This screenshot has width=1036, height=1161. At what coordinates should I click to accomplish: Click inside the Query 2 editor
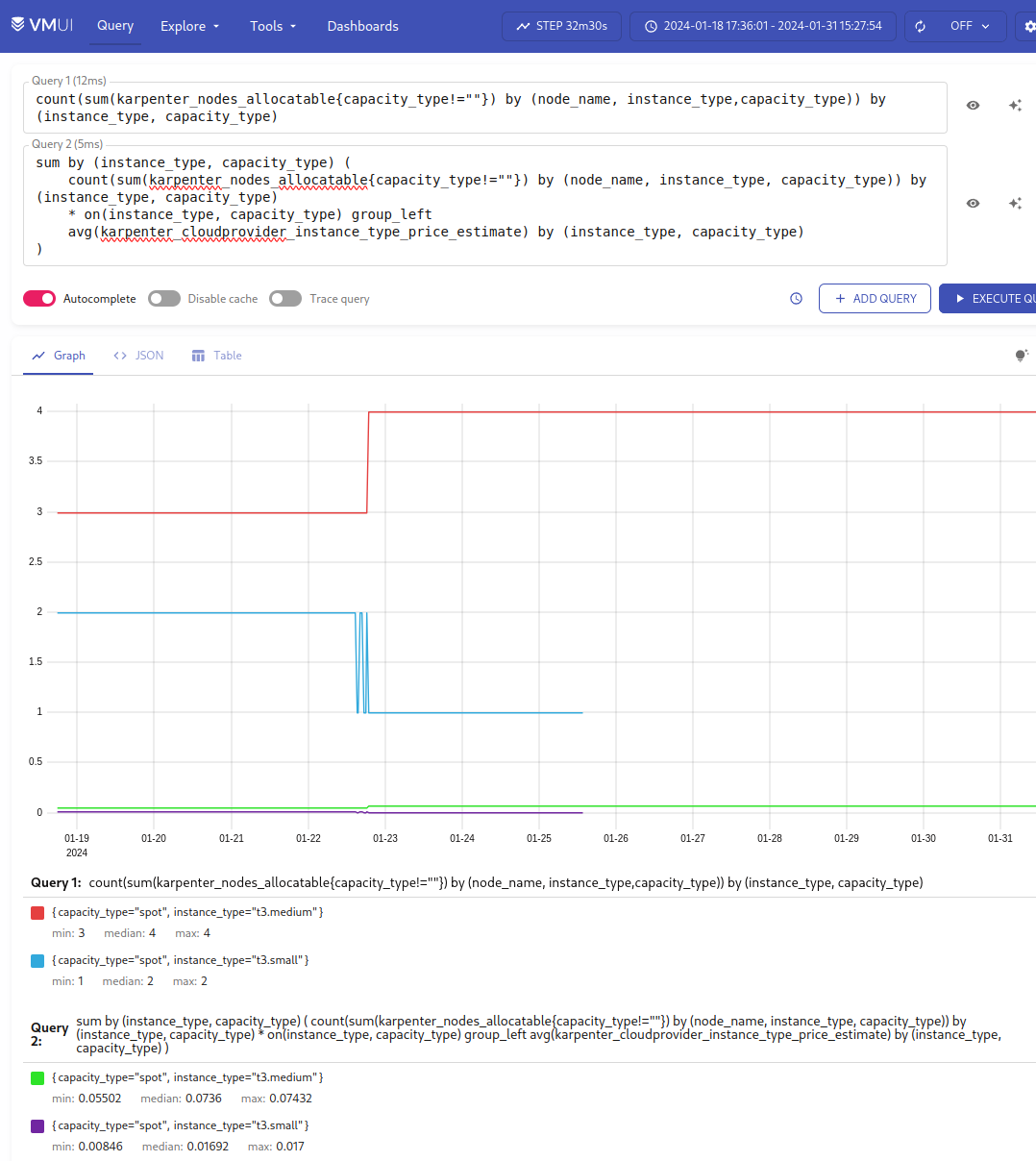point(485,206)
